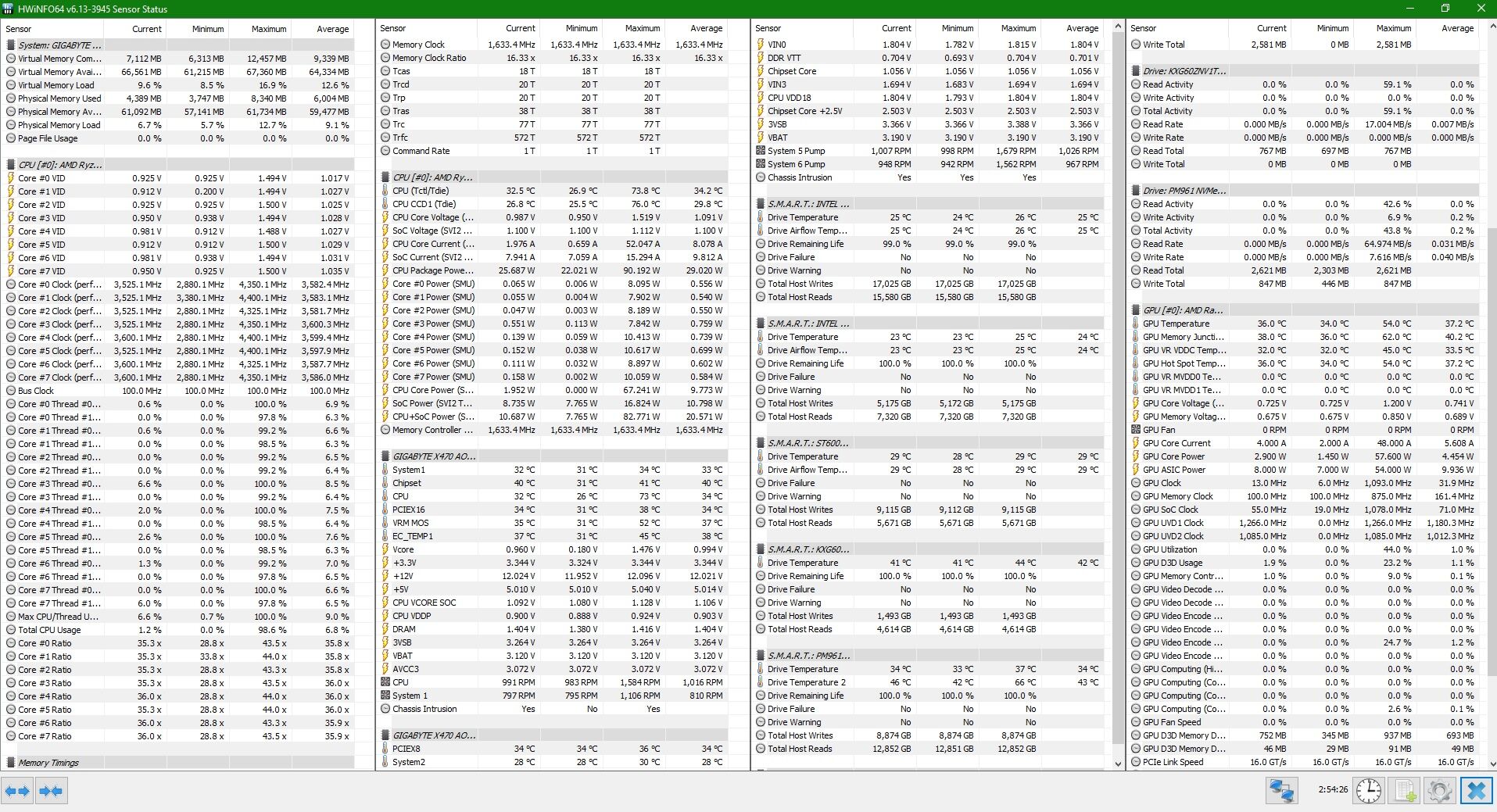Click the fan icon beside System 5 Pump
The image size is (1497, 812).
761,151
